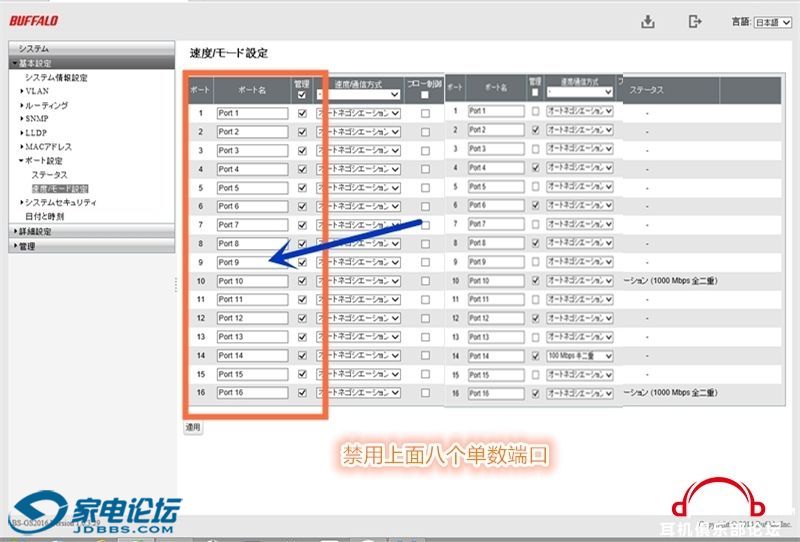The image size is (800, 542).
Task: Click the Port 12 name field
Action: [252, 318]
